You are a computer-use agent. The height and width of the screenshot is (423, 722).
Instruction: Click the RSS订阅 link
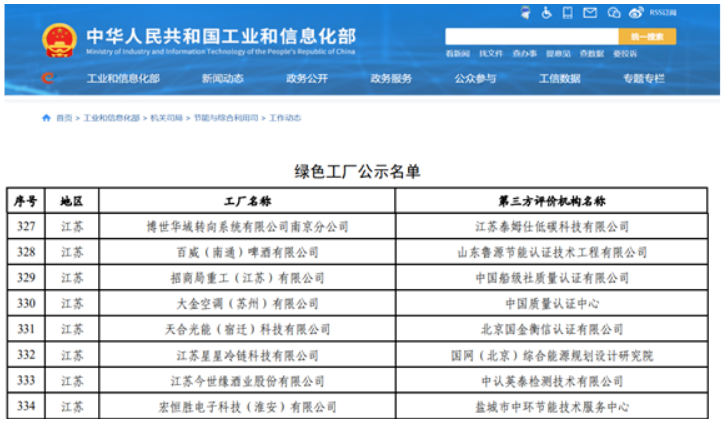click(x=663, y=13)
